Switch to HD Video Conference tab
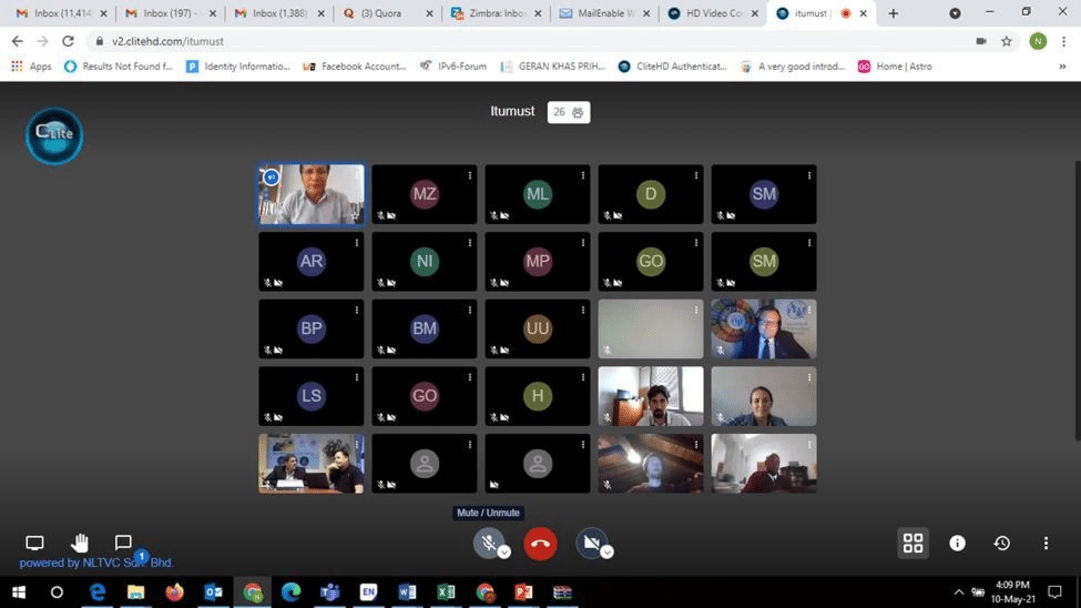Screen dimensions: 1081x608 pyautogui.click(x=712, y=13)
